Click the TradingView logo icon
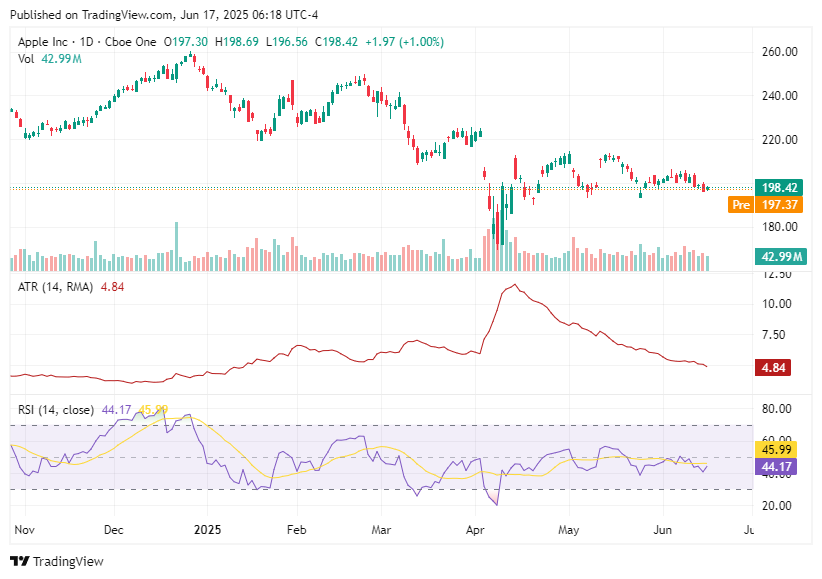 coord(19,561)
